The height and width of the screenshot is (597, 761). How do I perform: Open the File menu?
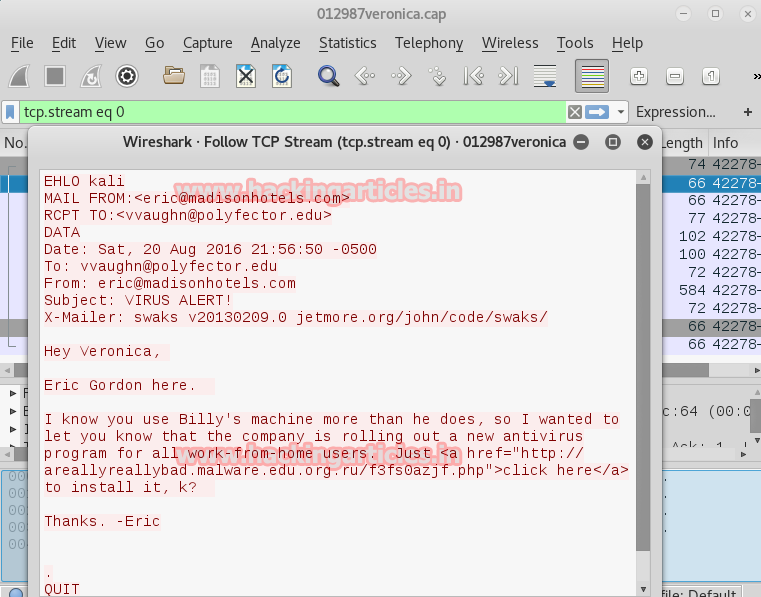tap(22, 43)
